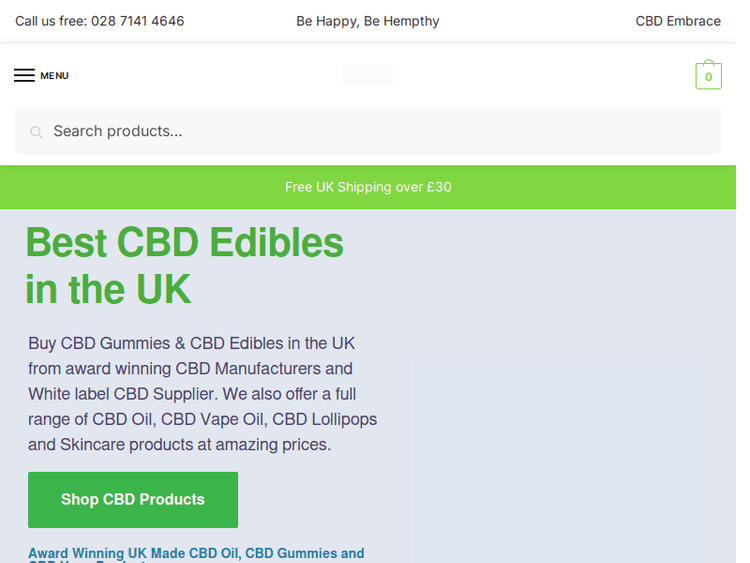Image resolution: width=750 pixels, height=563 pixels.
Task: Click the Buy CBD Gummies paragraph opening line
Action: click(x=191, y=343)
